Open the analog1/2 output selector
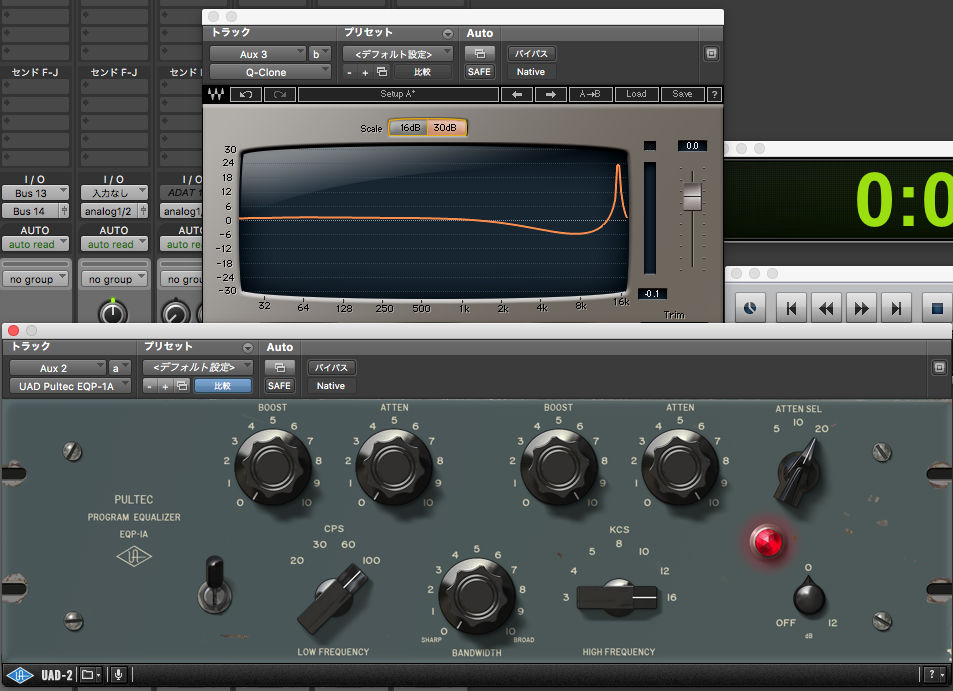 (x=109, y=211)
